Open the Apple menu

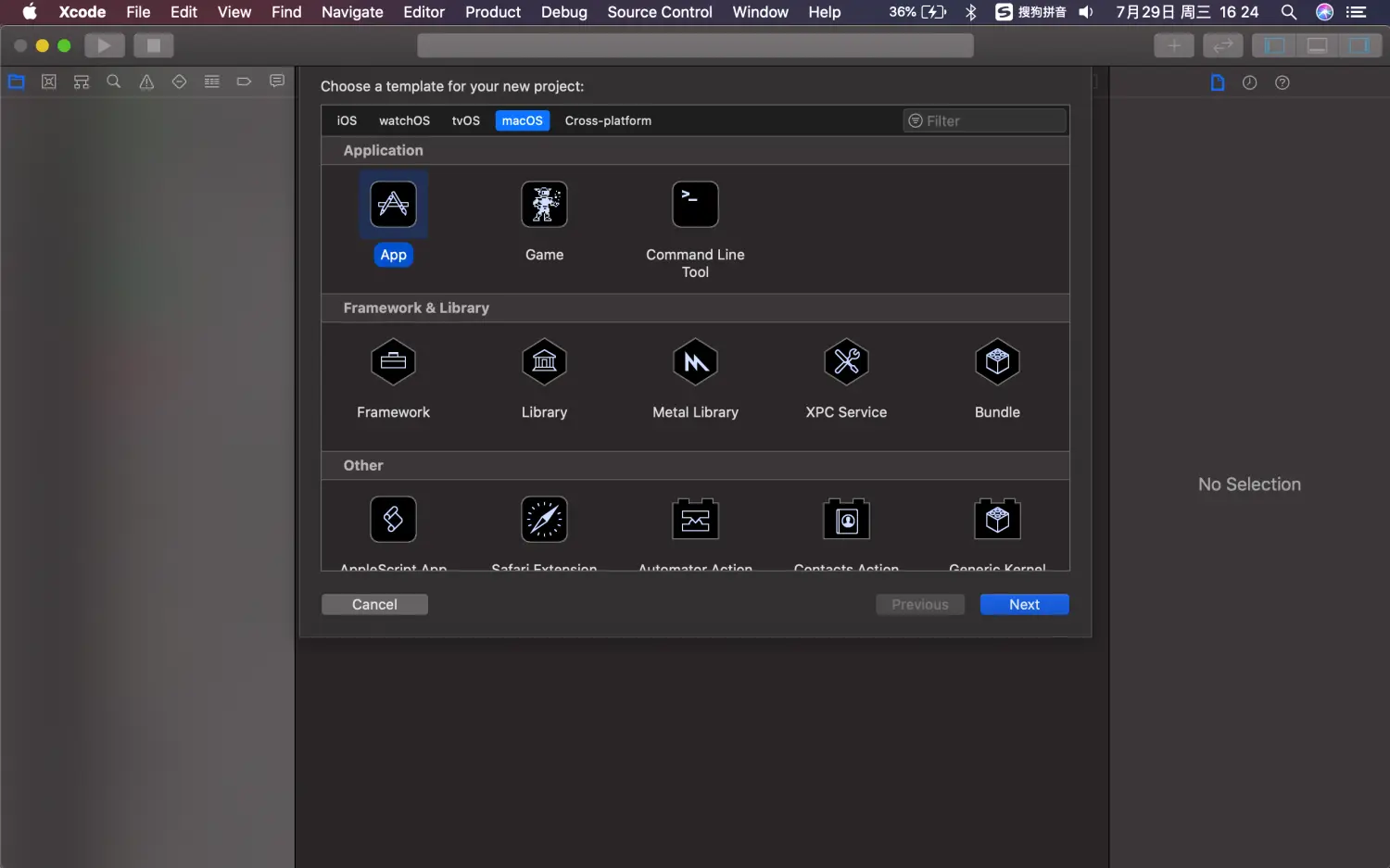coord(30,12)
